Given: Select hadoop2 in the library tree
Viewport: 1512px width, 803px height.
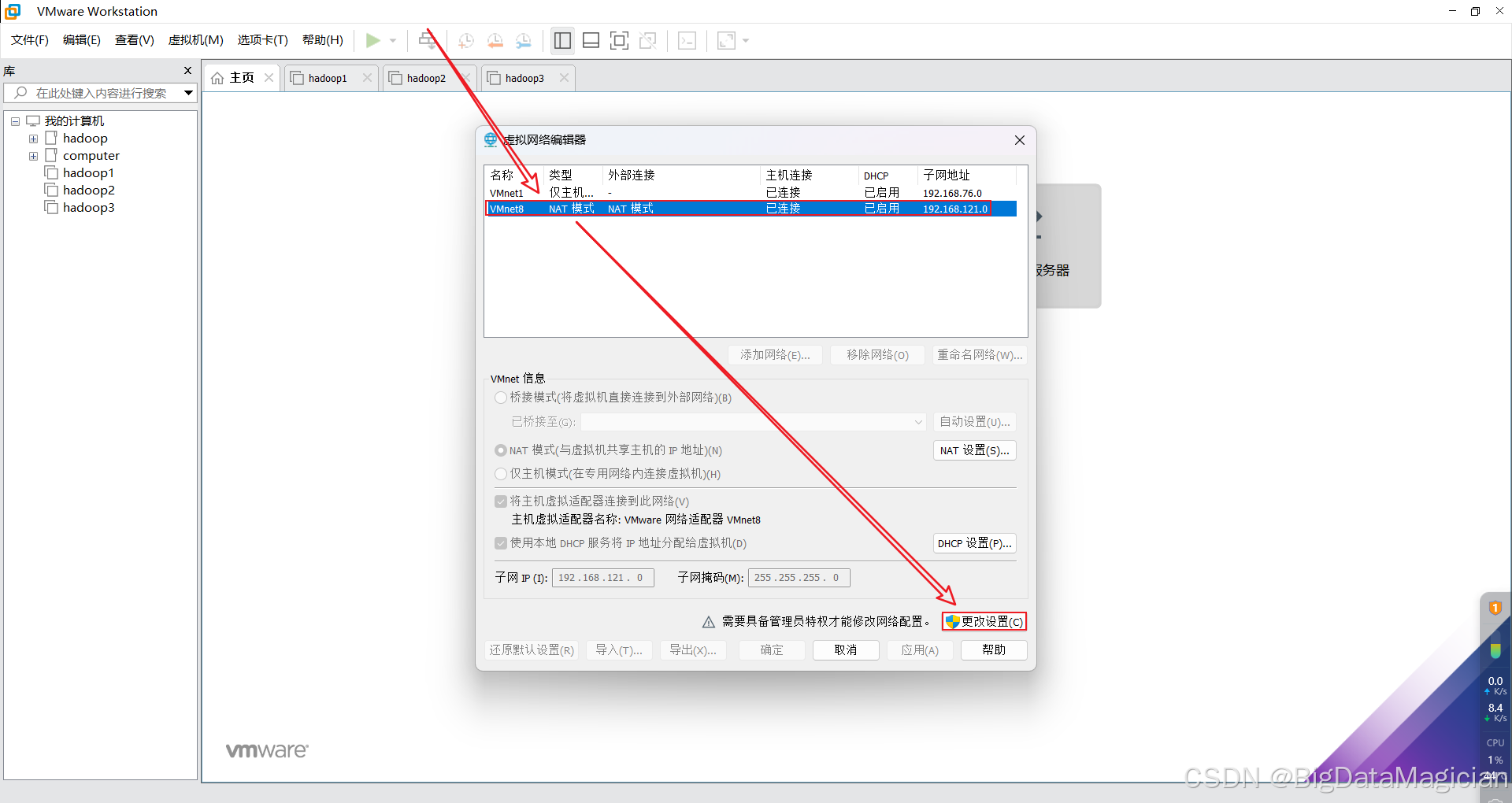Looking at the screenshot, I should coord(88,191).
